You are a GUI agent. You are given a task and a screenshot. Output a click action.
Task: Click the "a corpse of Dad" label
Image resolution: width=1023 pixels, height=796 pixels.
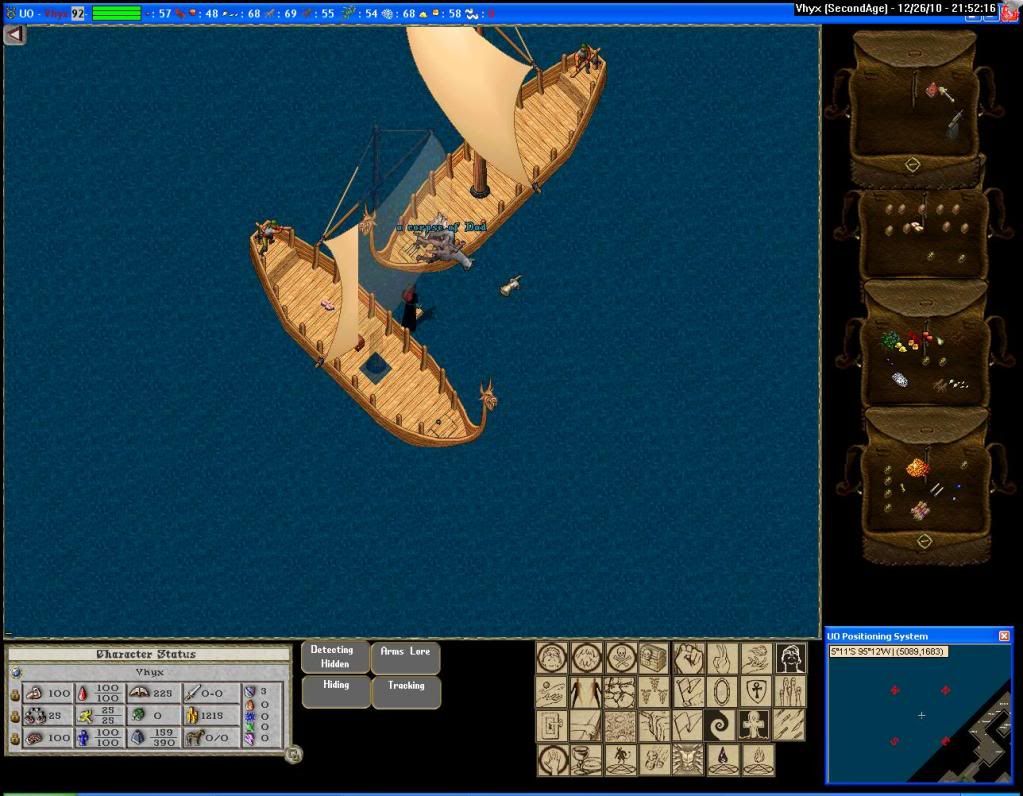click(442, 227)
